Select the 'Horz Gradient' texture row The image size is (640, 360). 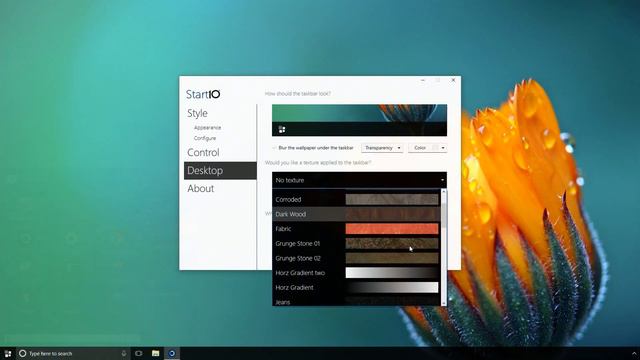pos(356,287)
